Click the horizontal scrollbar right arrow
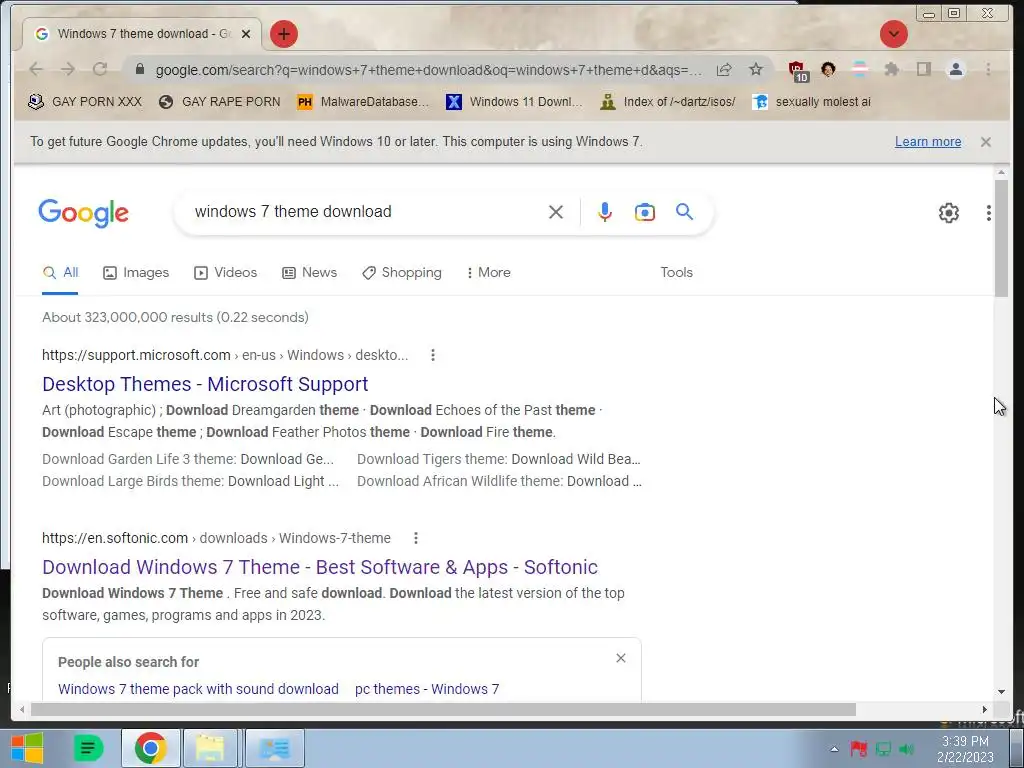 coord(985,709)
